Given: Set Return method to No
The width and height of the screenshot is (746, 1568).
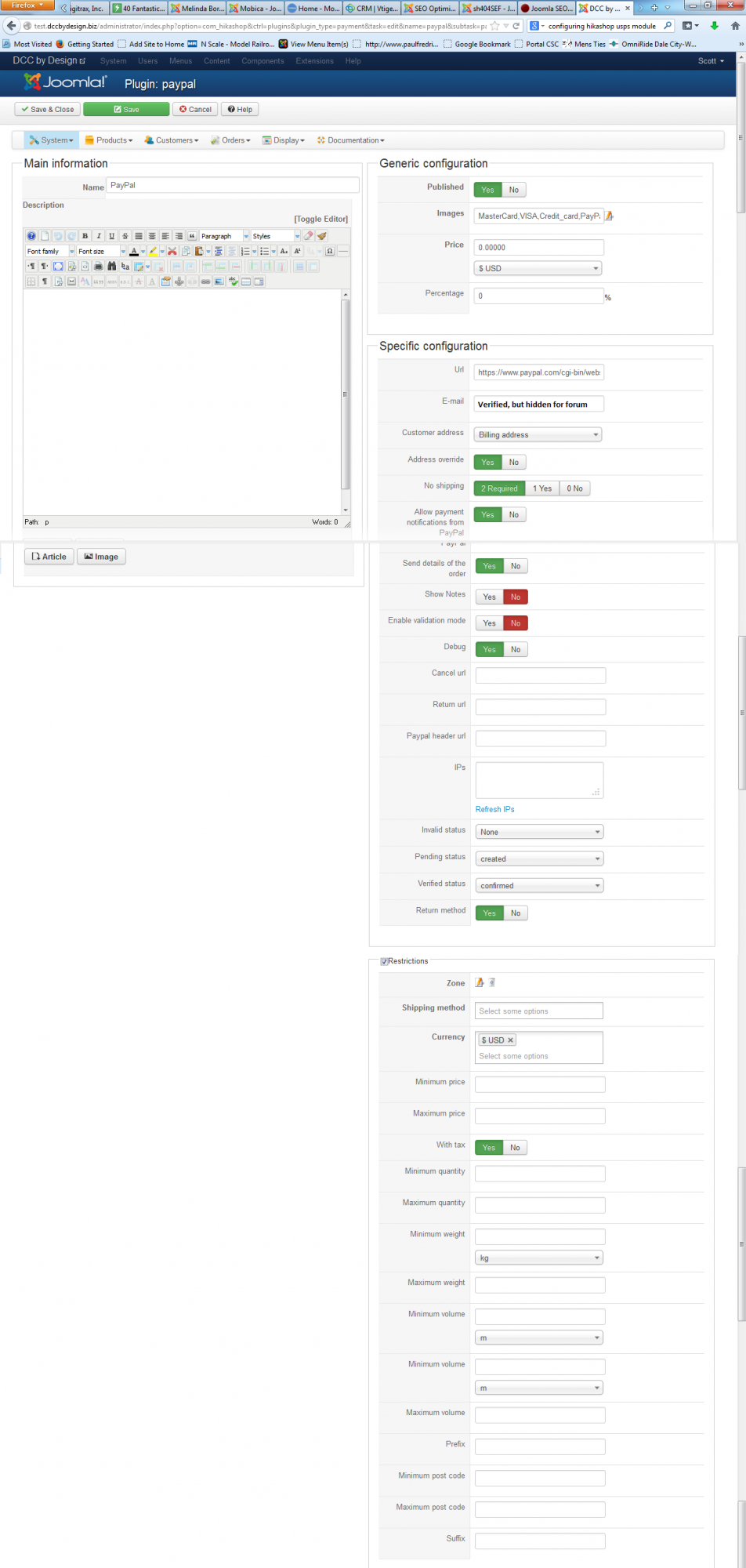Looking at the screenshot, I should (516, 913).
